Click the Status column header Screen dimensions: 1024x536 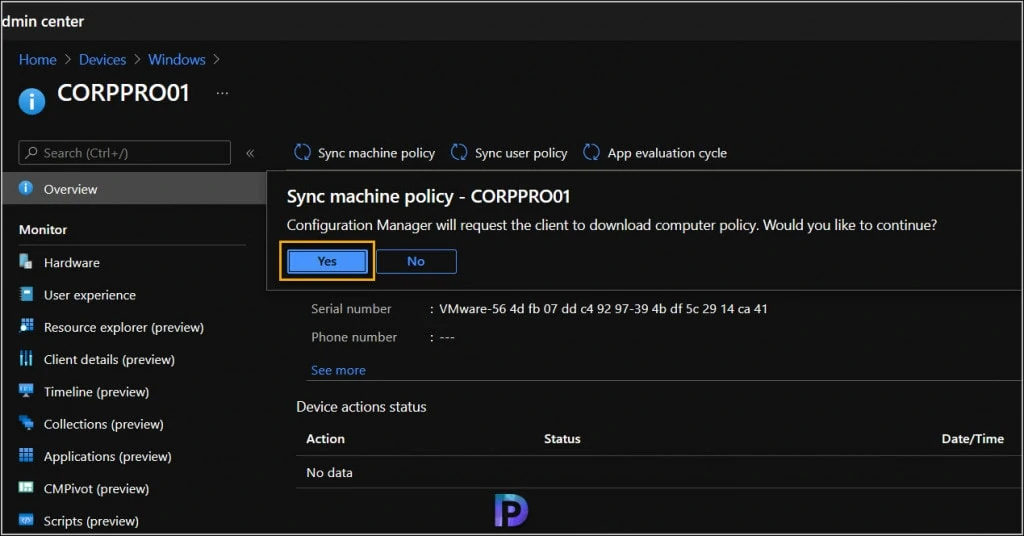[562, 439]
